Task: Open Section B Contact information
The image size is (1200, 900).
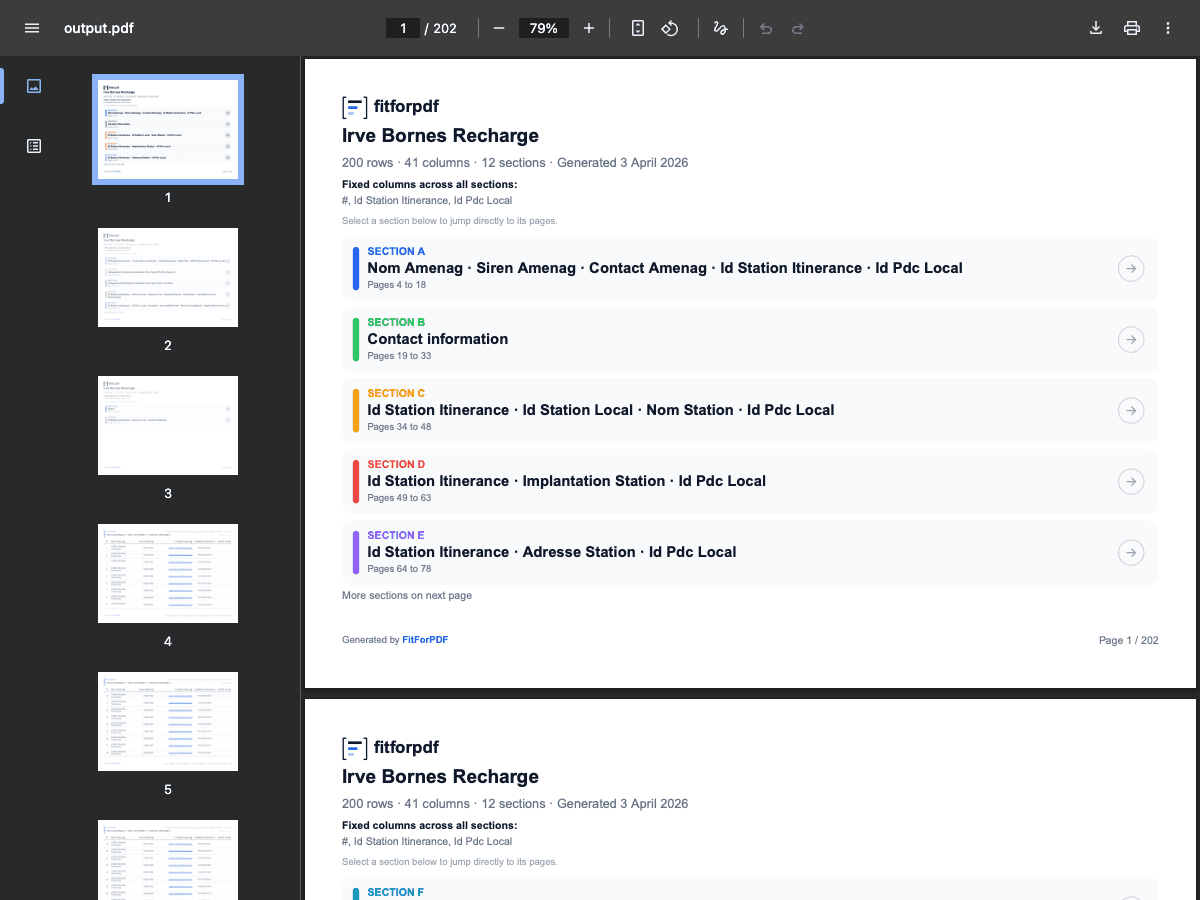Action: tap(438, 339)
